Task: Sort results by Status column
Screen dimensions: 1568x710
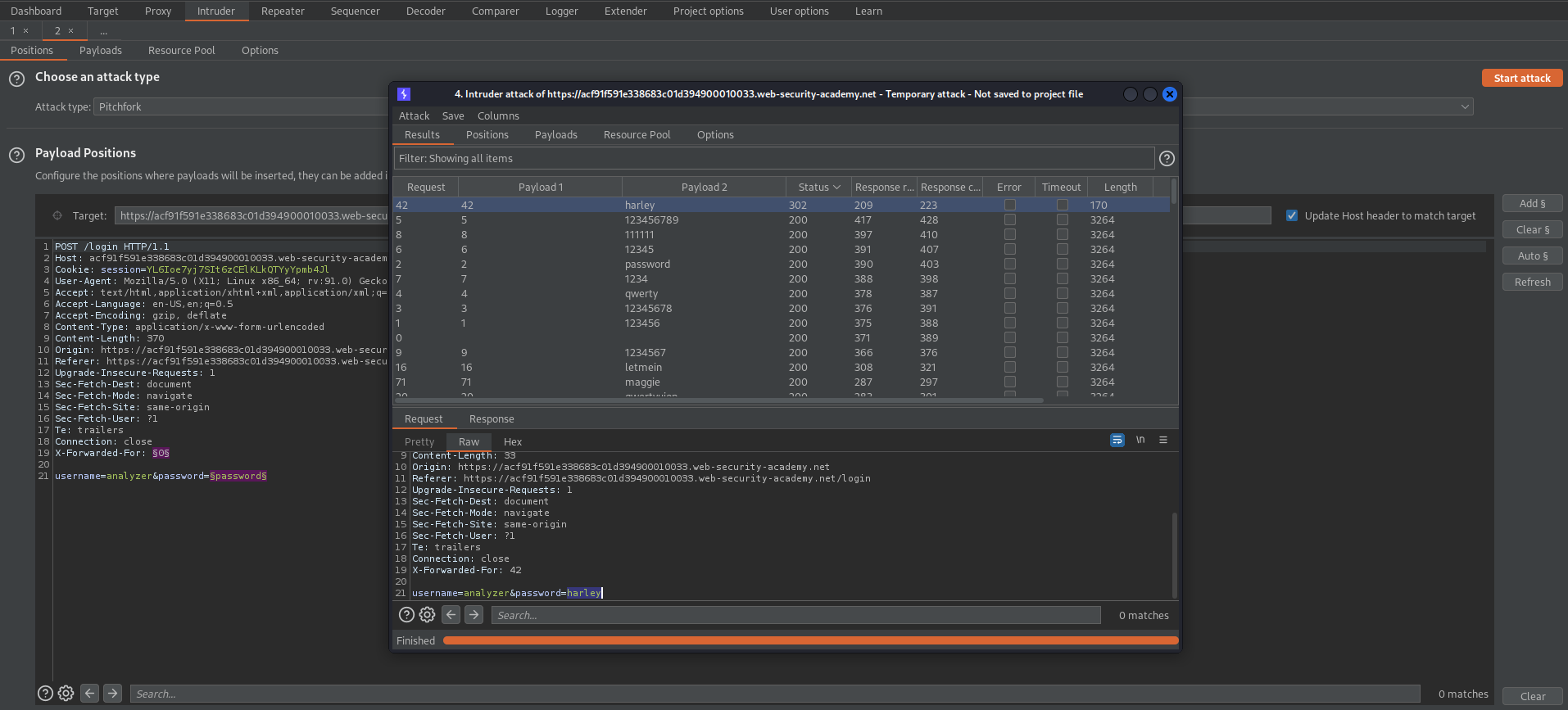Action: point(818,187)
